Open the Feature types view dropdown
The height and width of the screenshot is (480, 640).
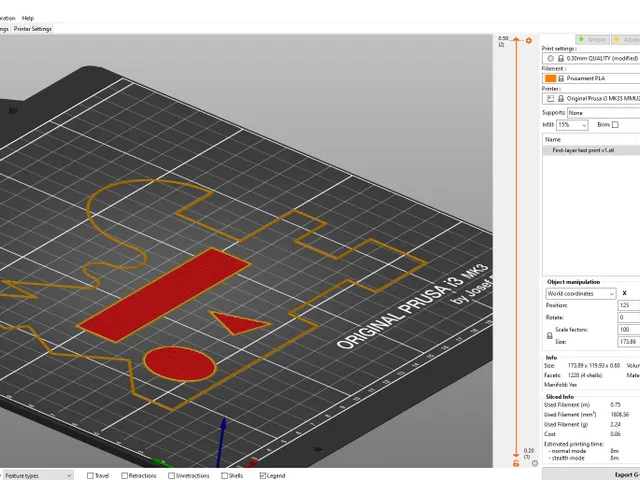click(x=38, y=476)
